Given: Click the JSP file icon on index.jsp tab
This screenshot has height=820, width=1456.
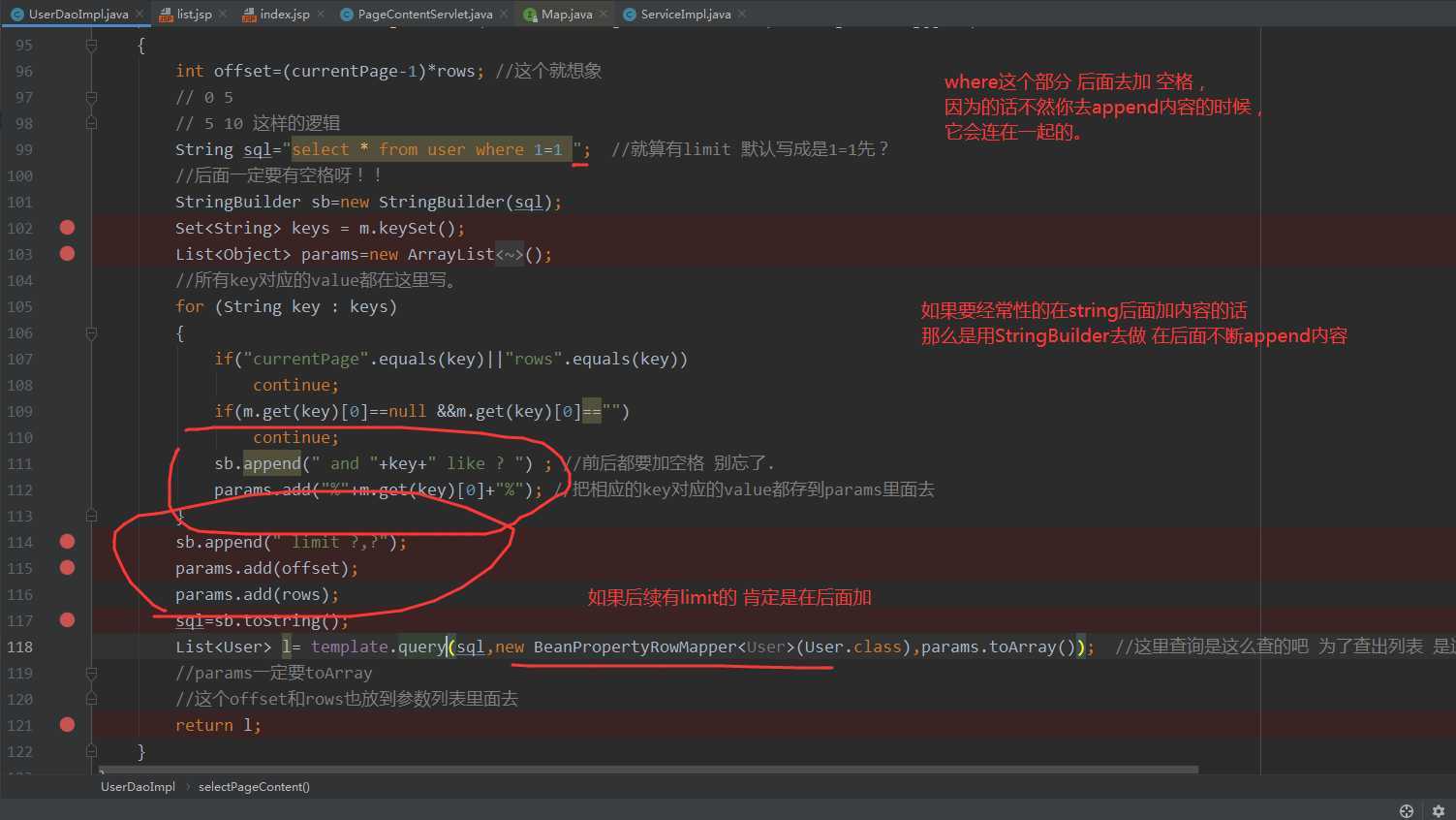Looking at the screenshot, I should 248,15.
